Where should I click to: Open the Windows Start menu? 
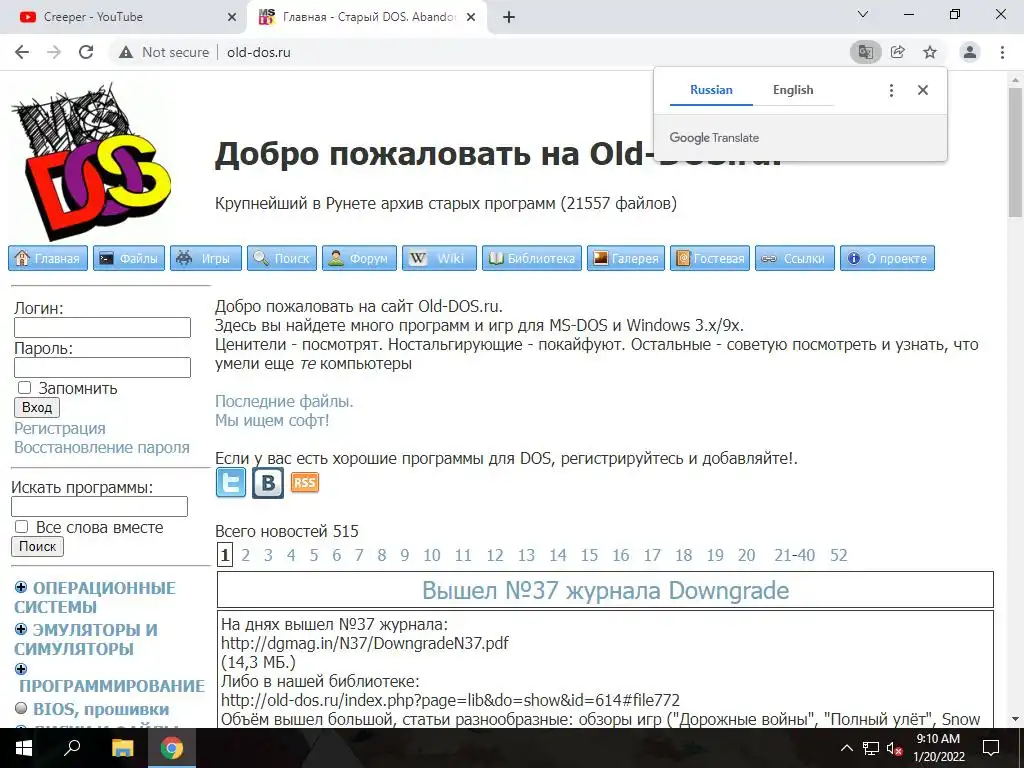click(24, 748)
